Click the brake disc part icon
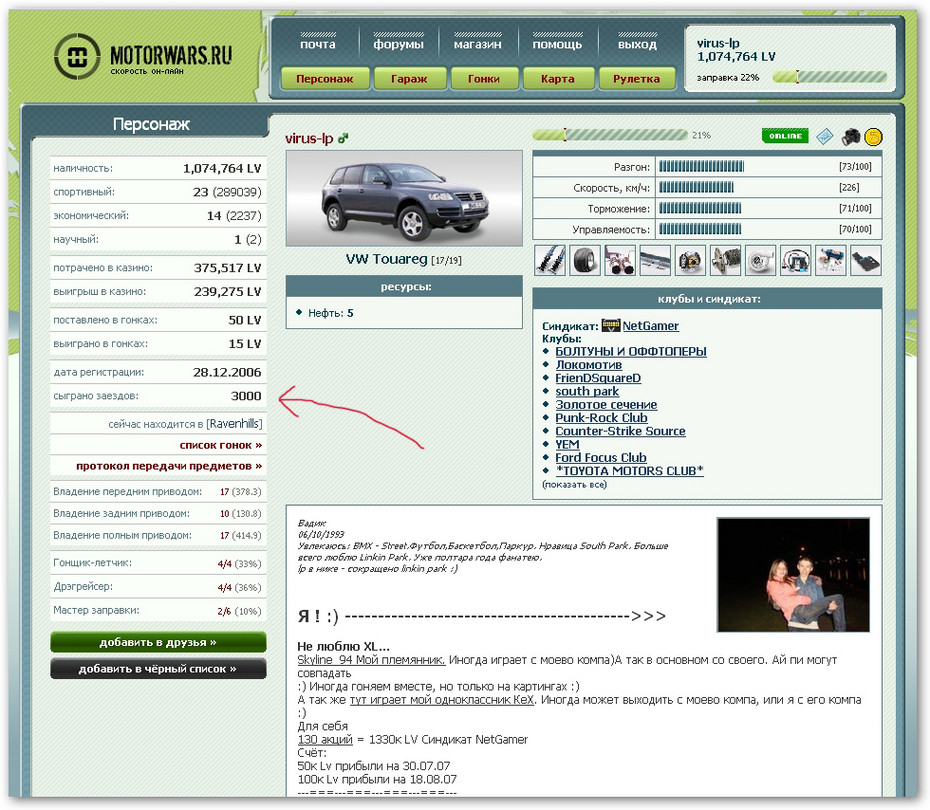This screenshot has height=810, width=930. click(690, 260)
